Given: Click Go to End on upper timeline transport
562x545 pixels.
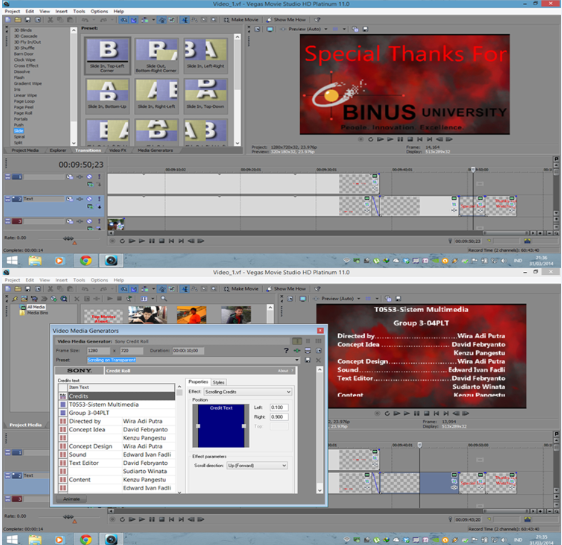Looking at the screenshot, I should (x=181, y=241).
